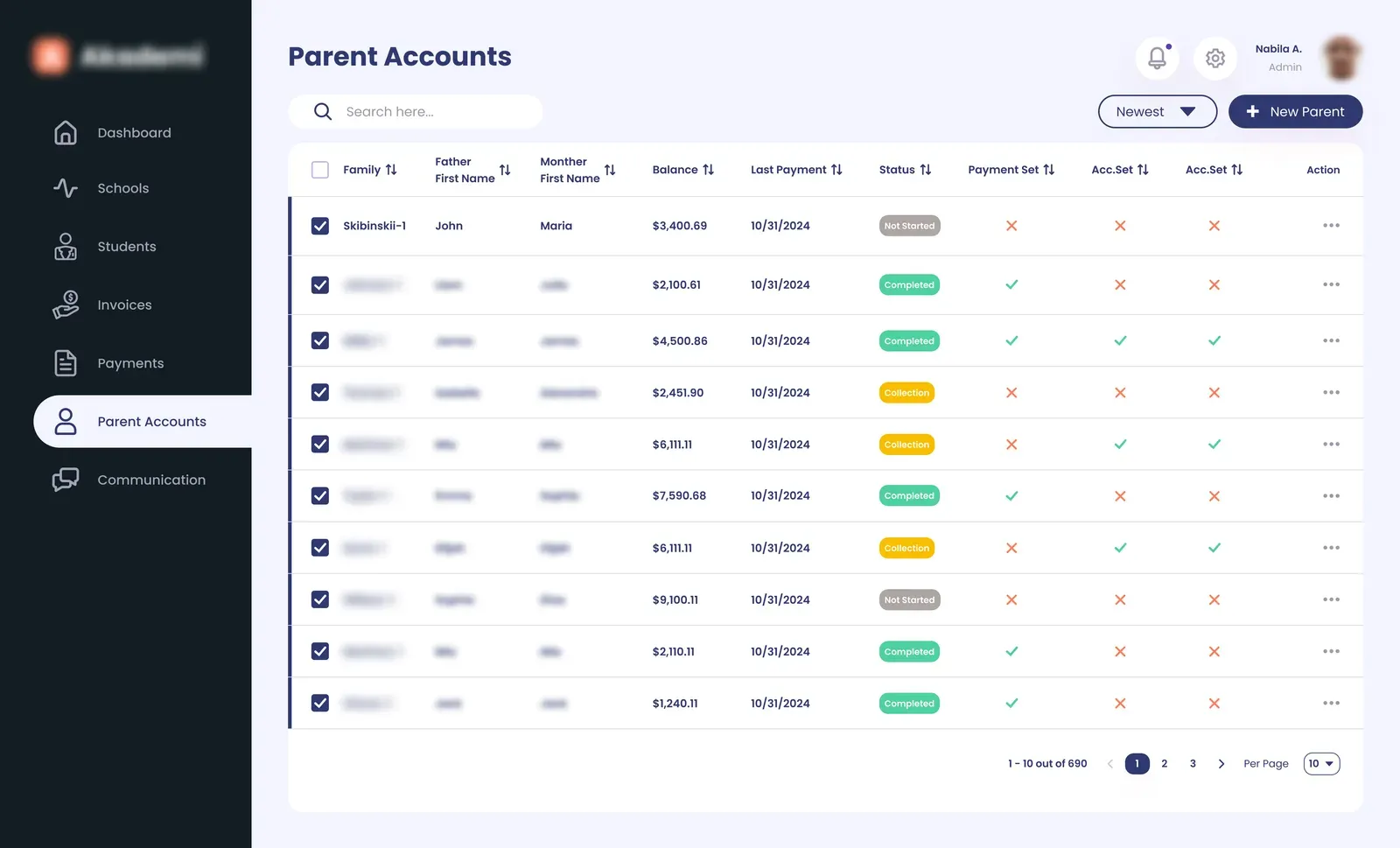Click the father name John cell

(x=449, y=226)
